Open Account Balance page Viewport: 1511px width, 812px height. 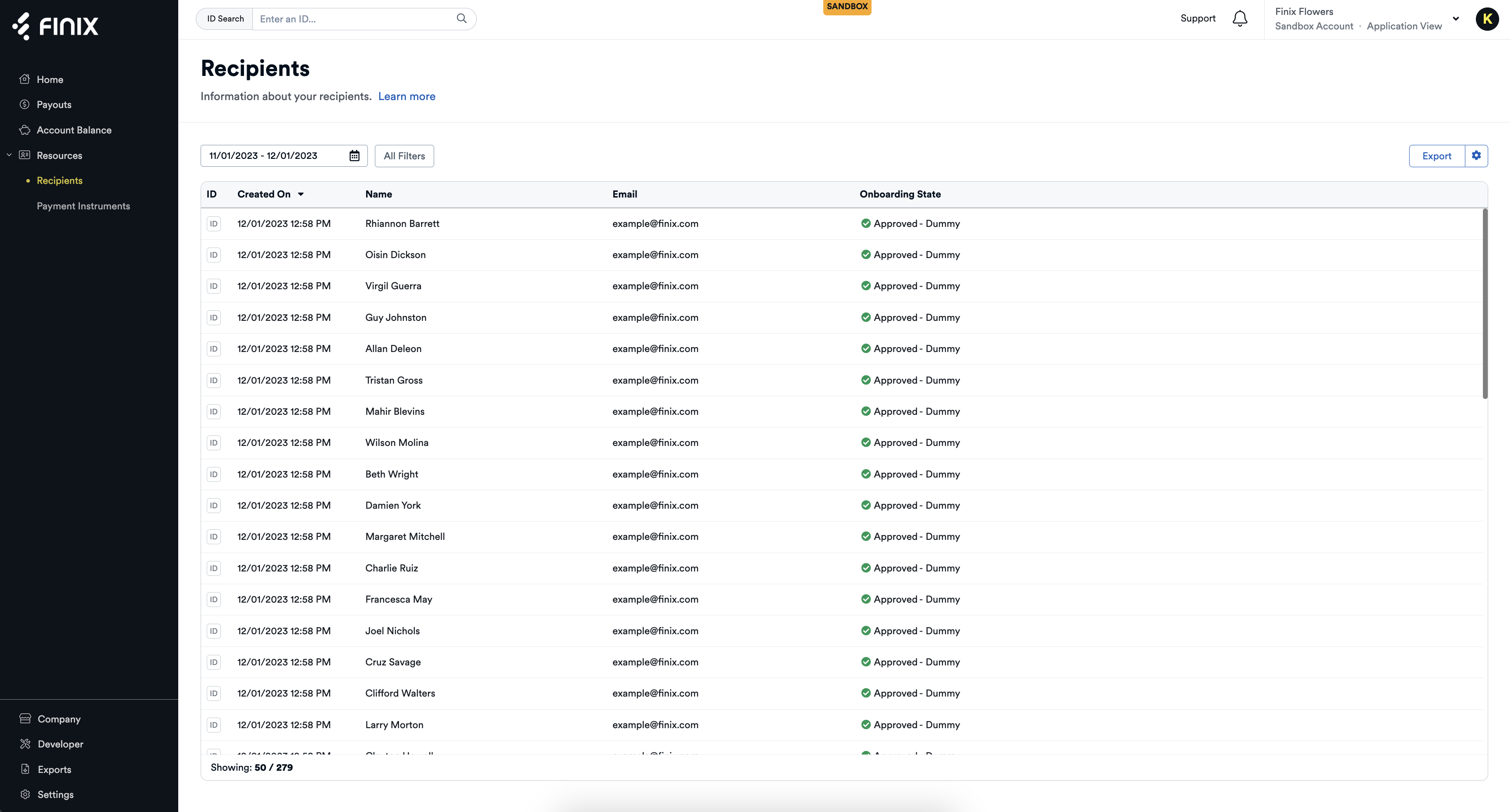click(x=74, y=129)
